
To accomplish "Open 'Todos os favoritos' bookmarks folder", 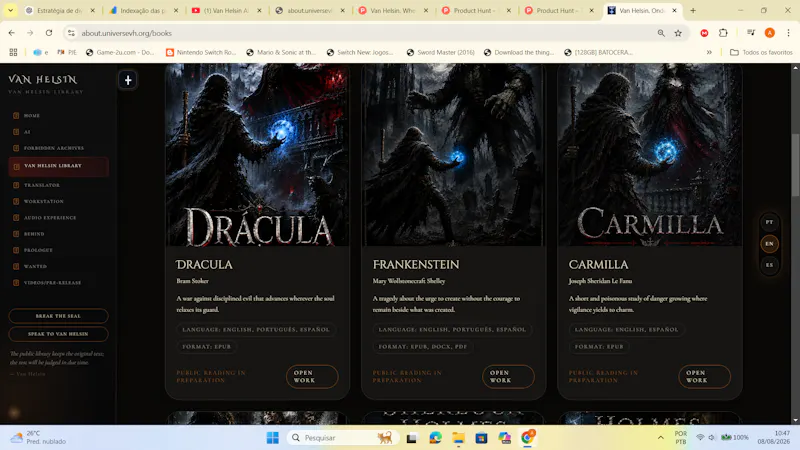I will (x=761, y=52).
